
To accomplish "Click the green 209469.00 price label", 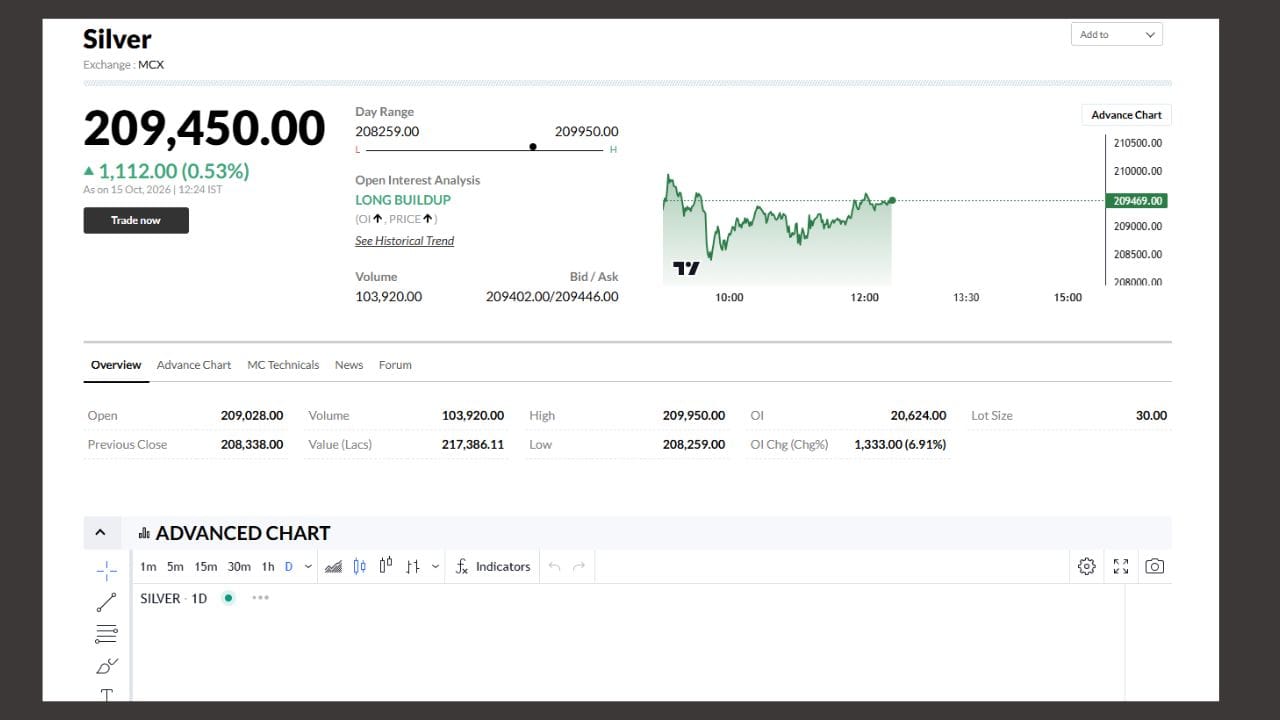I will tap(1137, 201).
